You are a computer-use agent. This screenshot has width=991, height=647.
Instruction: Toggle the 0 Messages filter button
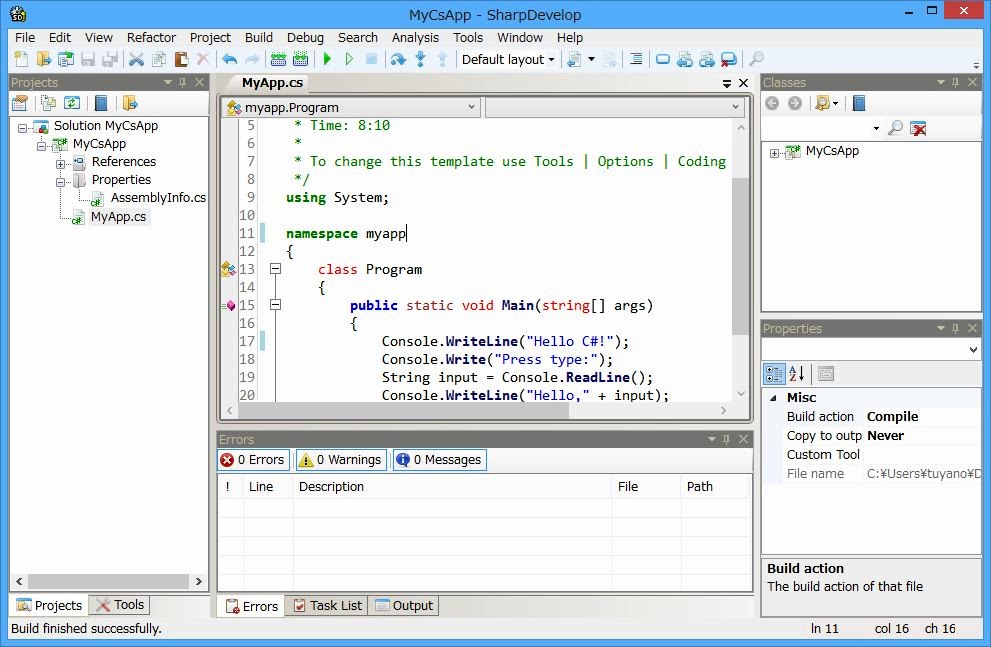[x=439, y=460]
